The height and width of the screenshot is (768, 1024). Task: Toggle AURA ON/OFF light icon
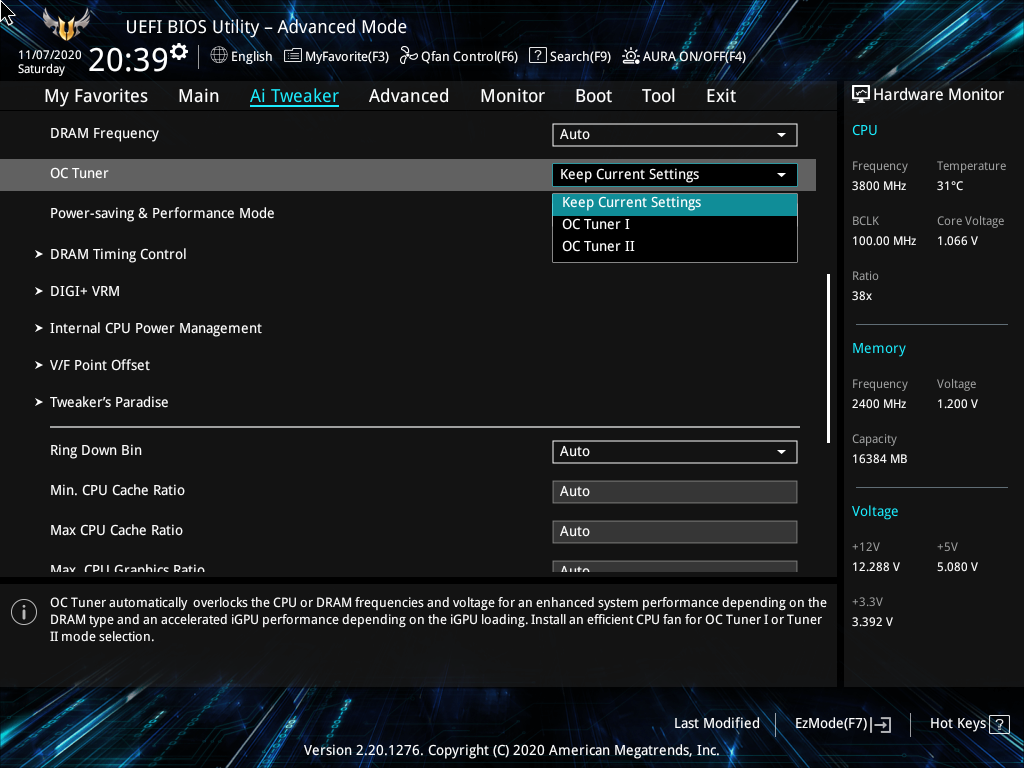click(x=631, y=56)
